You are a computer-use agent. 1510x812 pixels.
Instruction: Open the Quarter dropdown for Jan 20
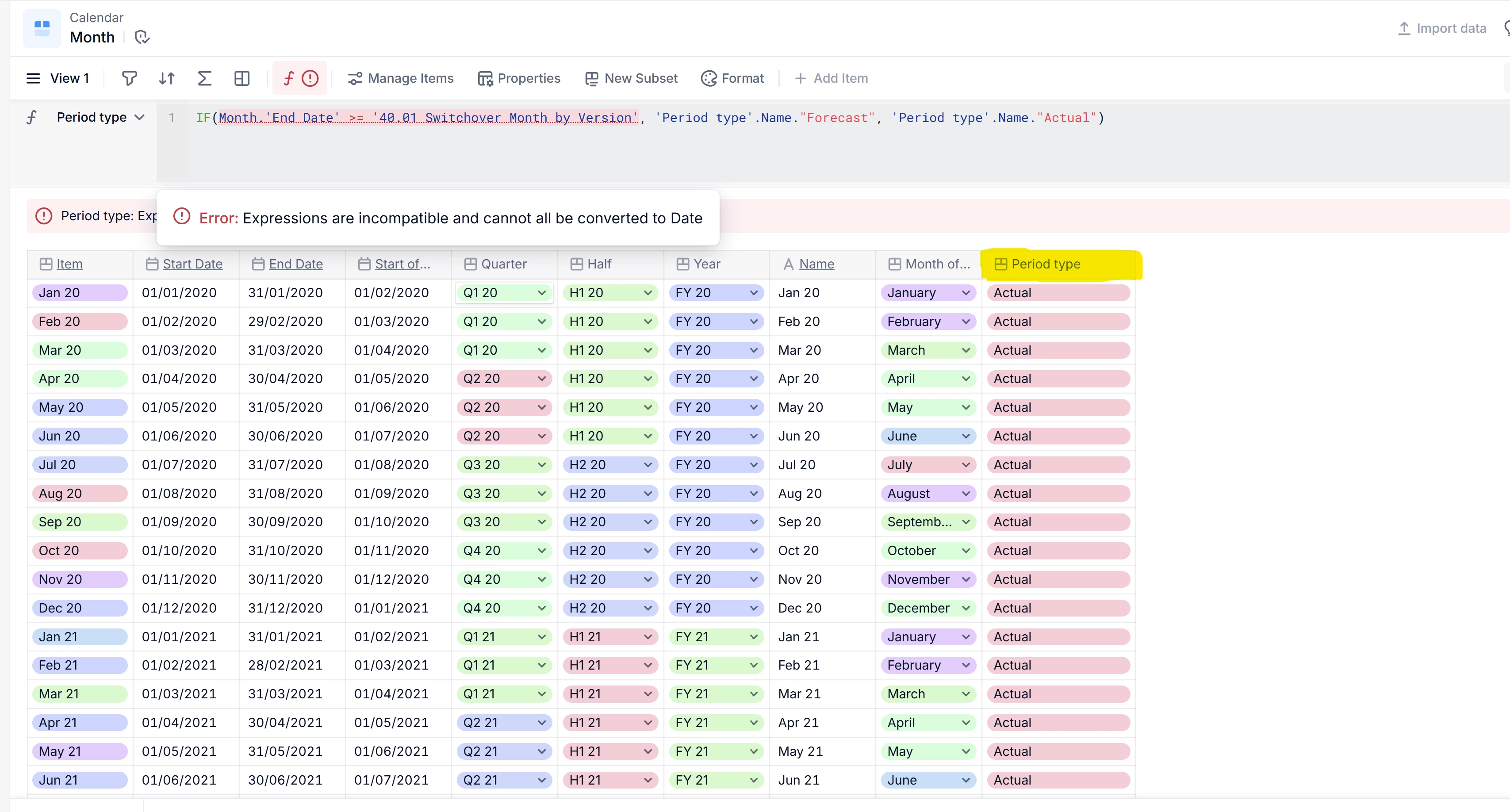pos(542,292)
